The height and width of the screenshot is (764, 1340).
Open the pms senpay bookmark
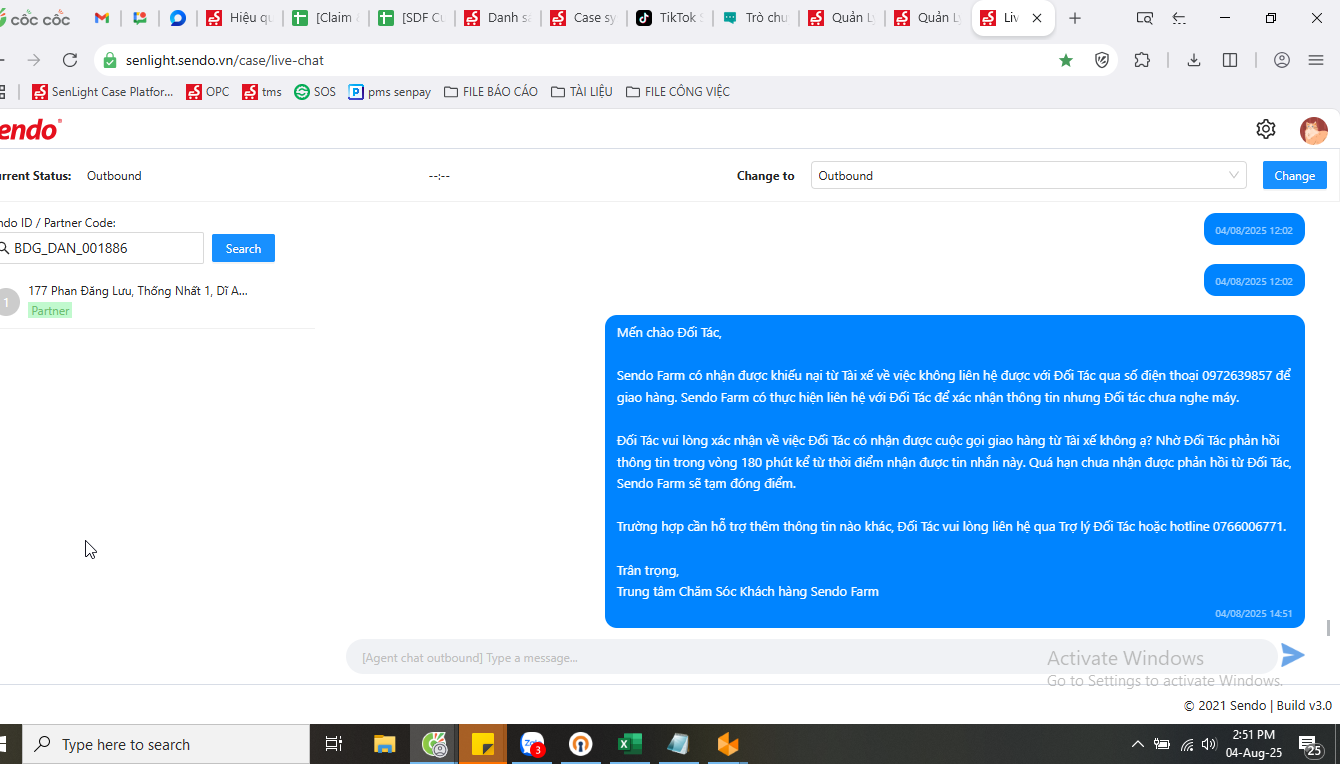pos(390,92)
